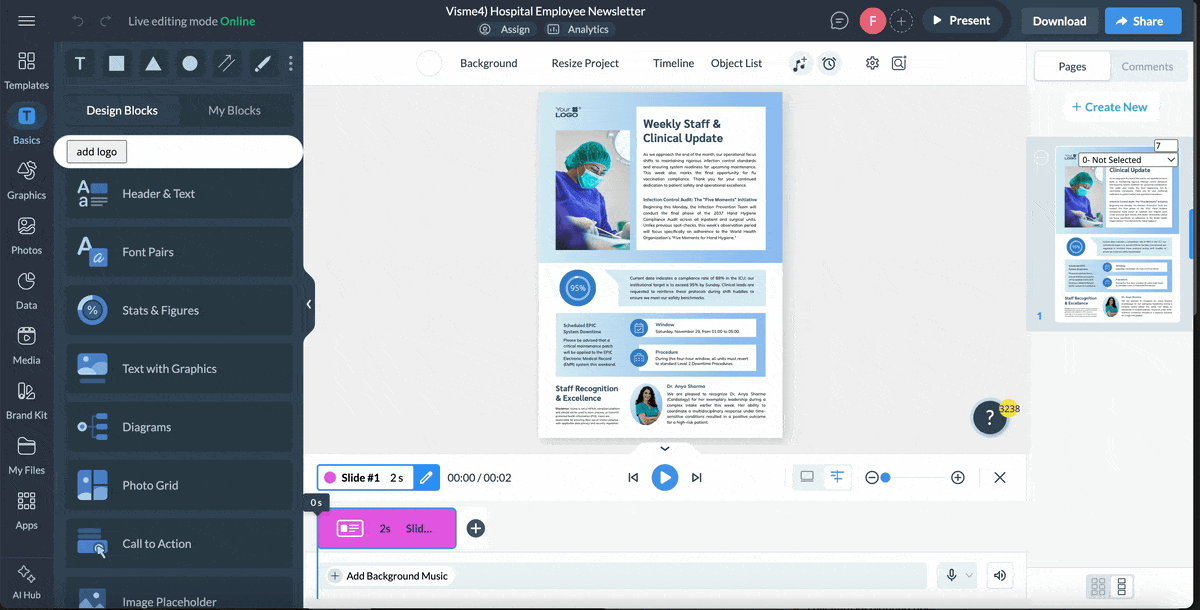The width and height of the screenshot is (1200, 610).
Task: Select the square shape tool
Action: click(116, 63)
